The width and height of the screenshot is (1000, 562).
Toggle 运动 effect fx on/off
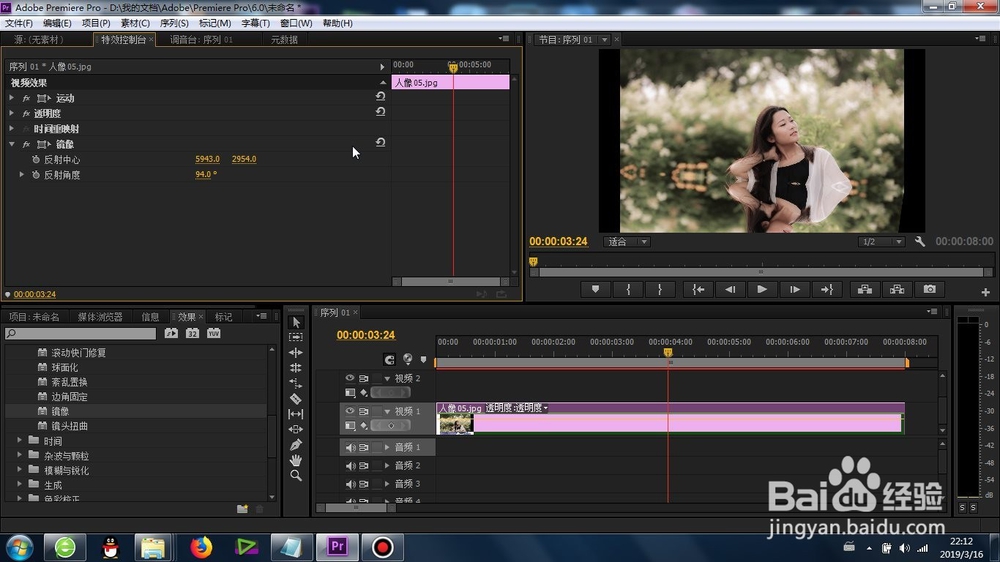[26, 98]
